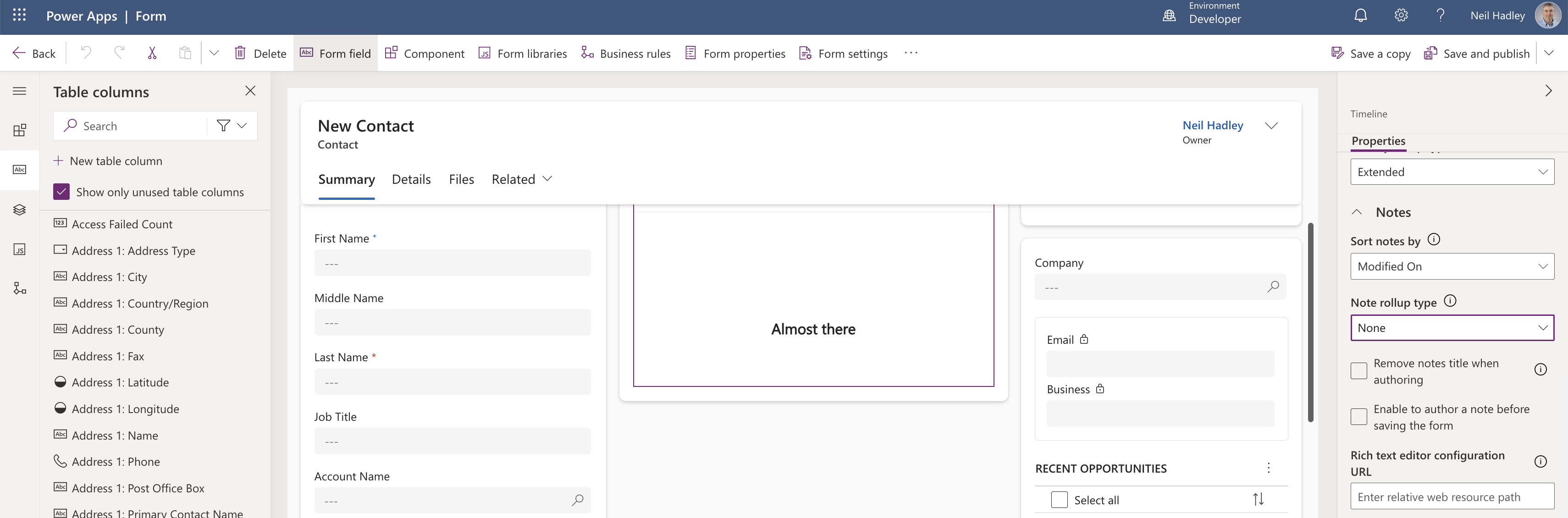
Task: Open the Related tab dropdown
Action: pyautogui.click(x=522, y=180)
